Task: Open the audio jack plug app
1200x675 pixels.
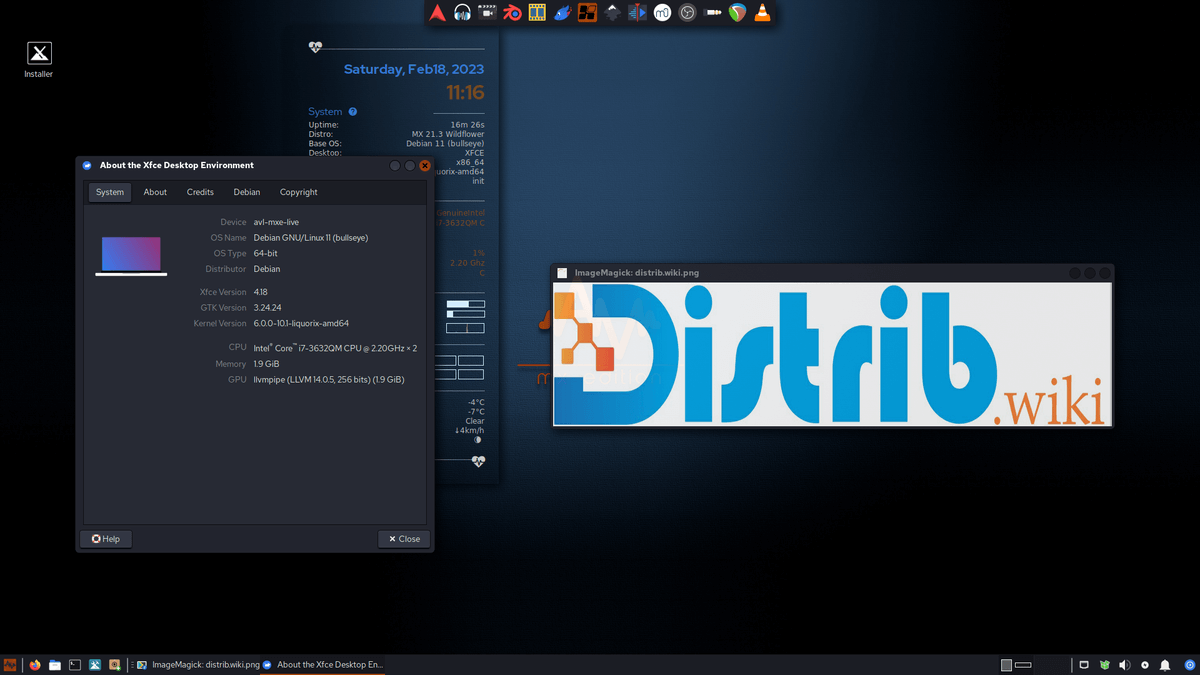Action: 712,13
